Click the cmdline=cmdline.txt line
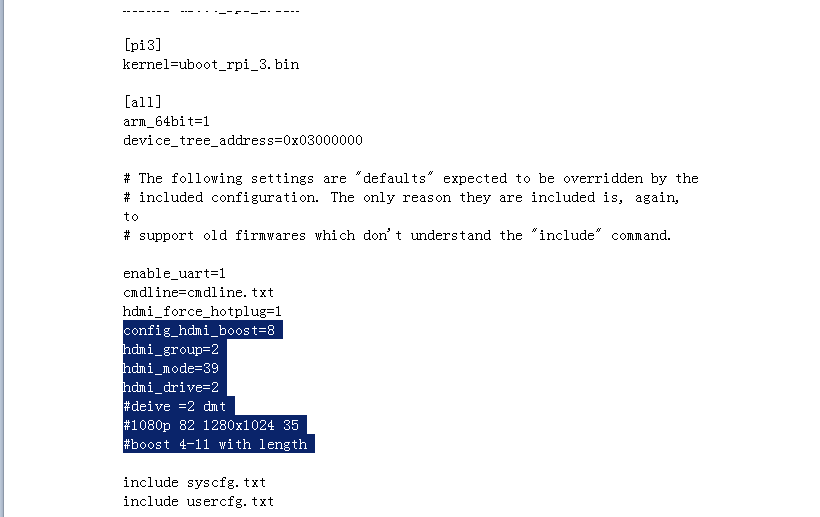Image resolution: width=820 pixels, height=517 pixels. click(198, 292)
